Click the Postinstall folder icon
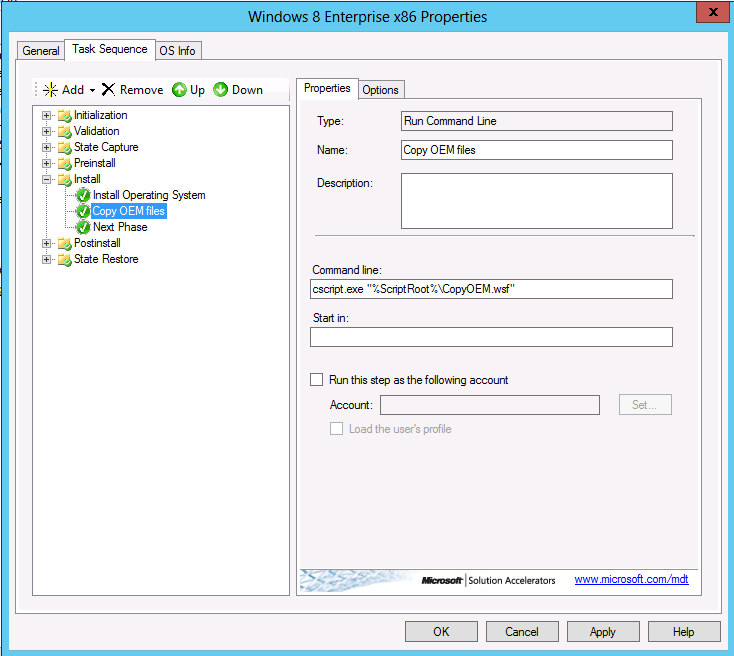The image size is (734, 656). [x=65, y=243]
